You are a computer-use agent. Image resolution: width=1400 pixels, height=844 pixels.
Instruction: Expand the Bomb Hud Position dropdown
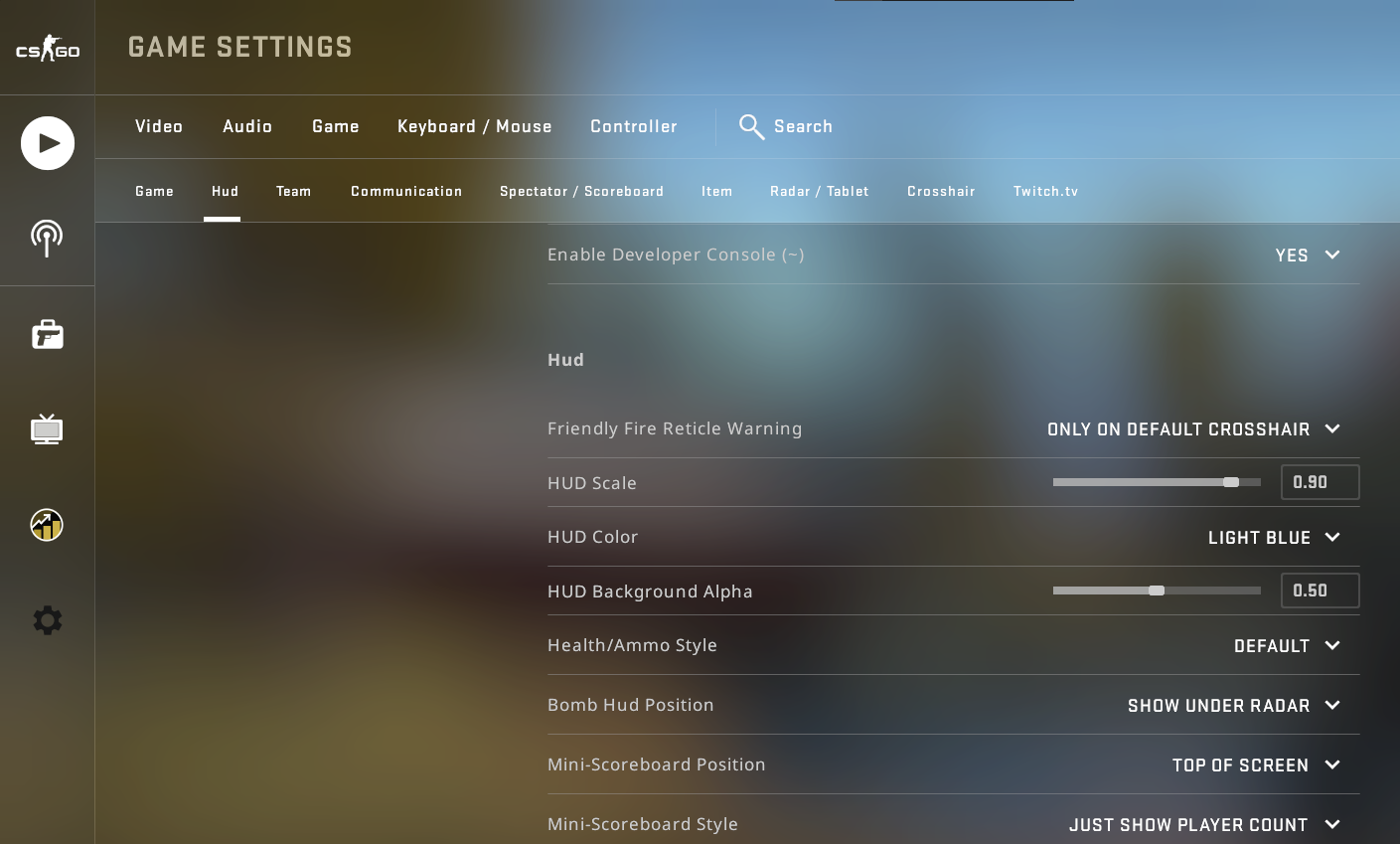(1232, 706)
